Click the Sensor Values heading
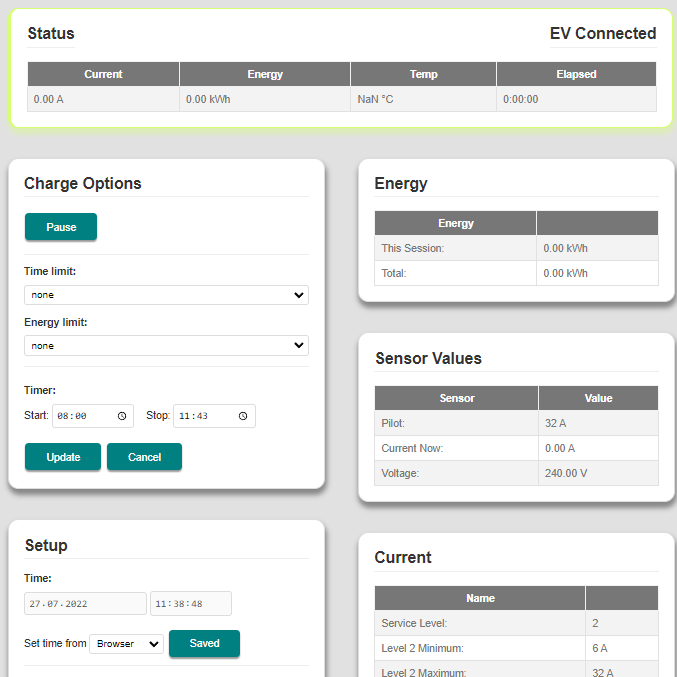 [x=428, y=358]
